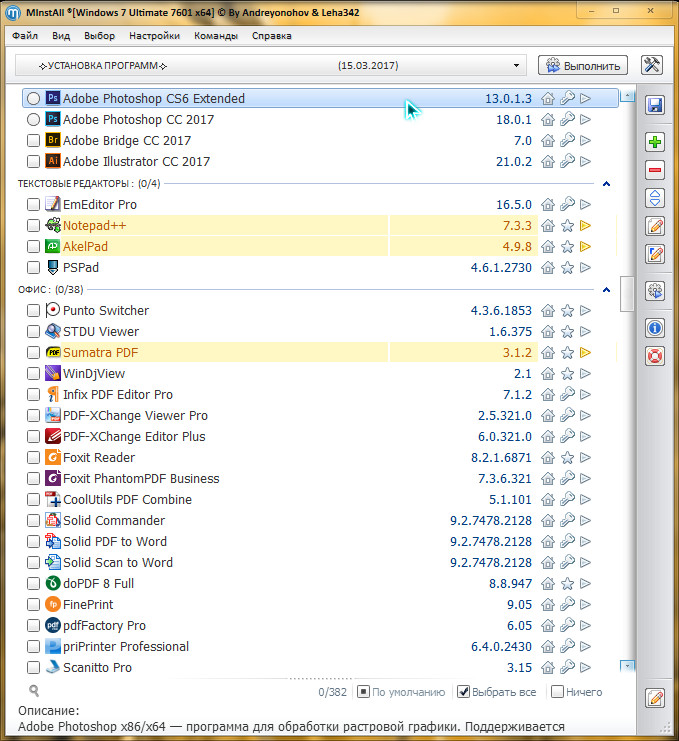679x741 pixels.
Task: Select the 'PDF-XChange Editor Plus' row
Action: point(320,437)
